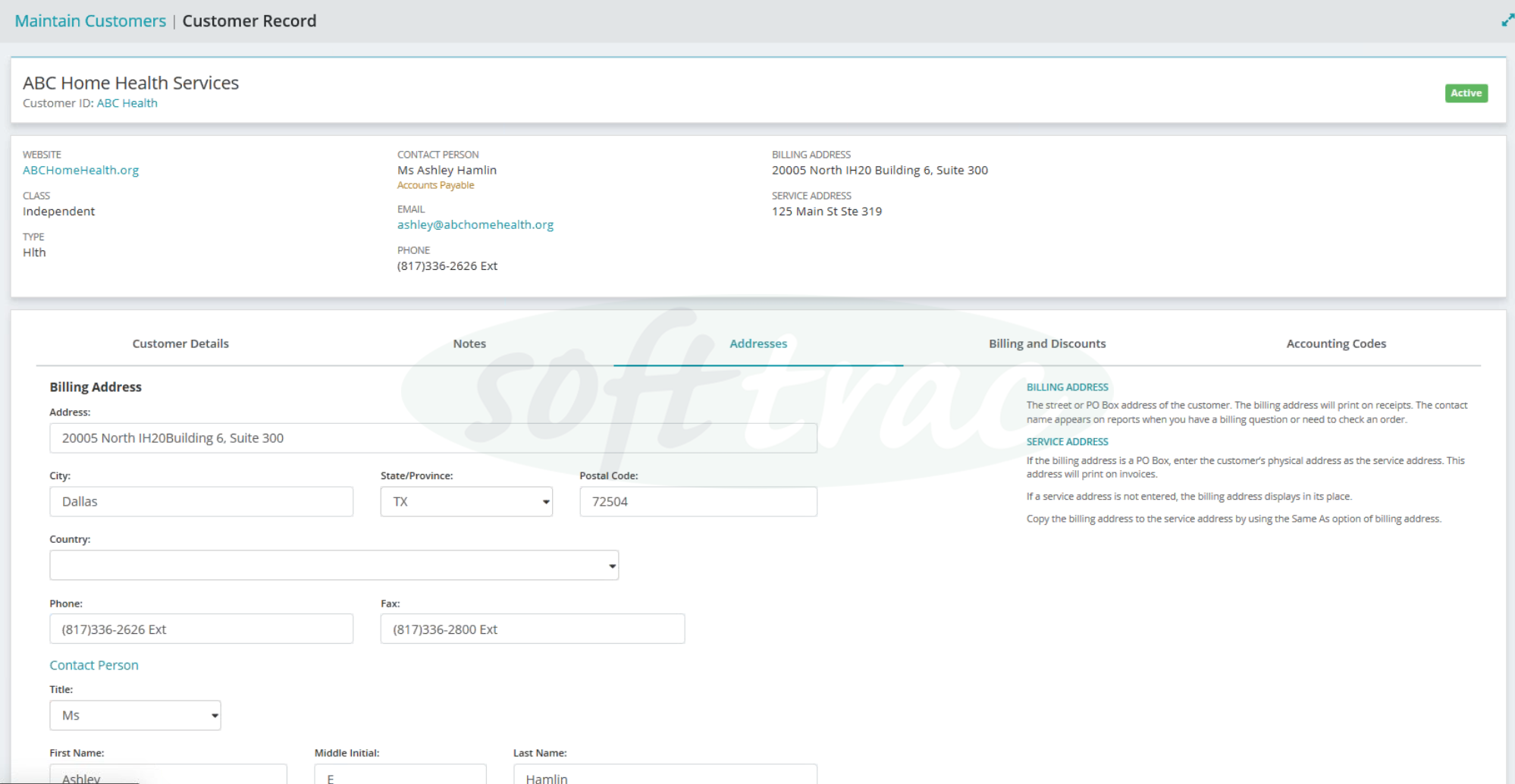Click the ABC Health customer ID link

pos(127,103)
